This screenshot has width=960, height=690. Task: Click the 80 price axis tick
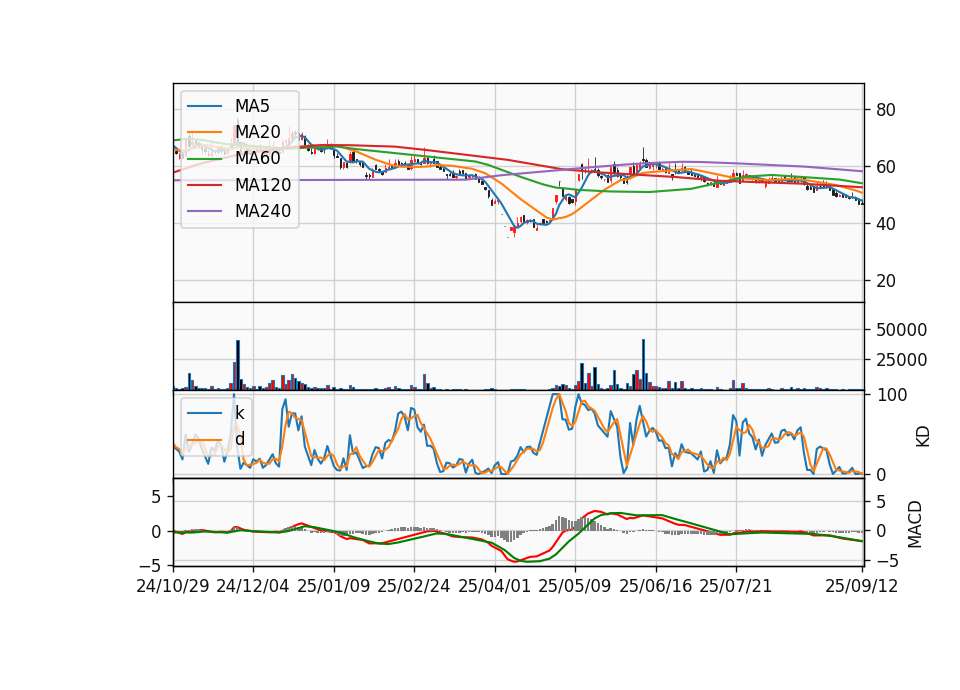pos(886,110)
